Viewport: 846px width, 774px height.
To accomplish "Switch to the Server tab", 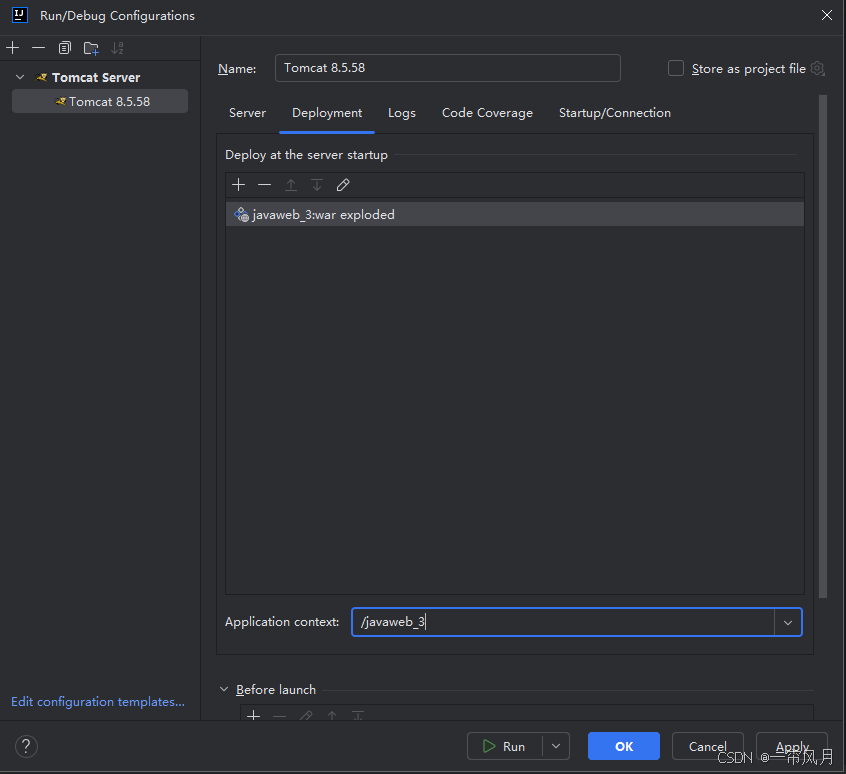I will (248, 113).
